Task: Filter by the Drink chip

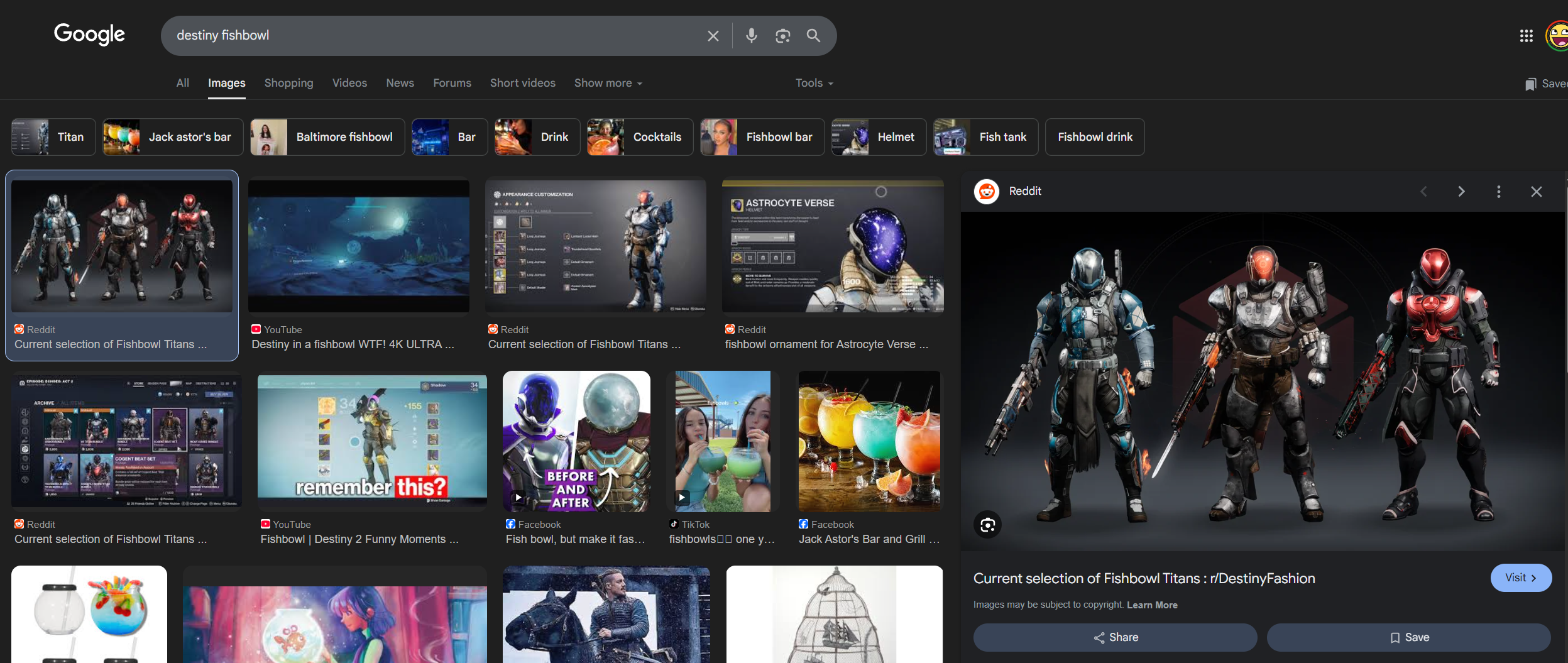Action: tap(537, 137)
